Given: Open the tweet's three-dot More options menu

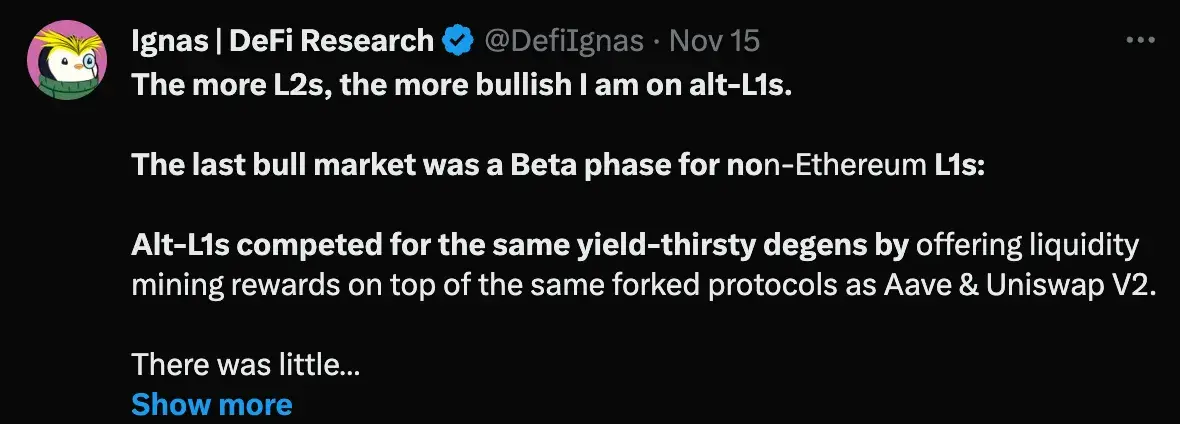Looking at the screenshot, I should [x=1140, y=41].
